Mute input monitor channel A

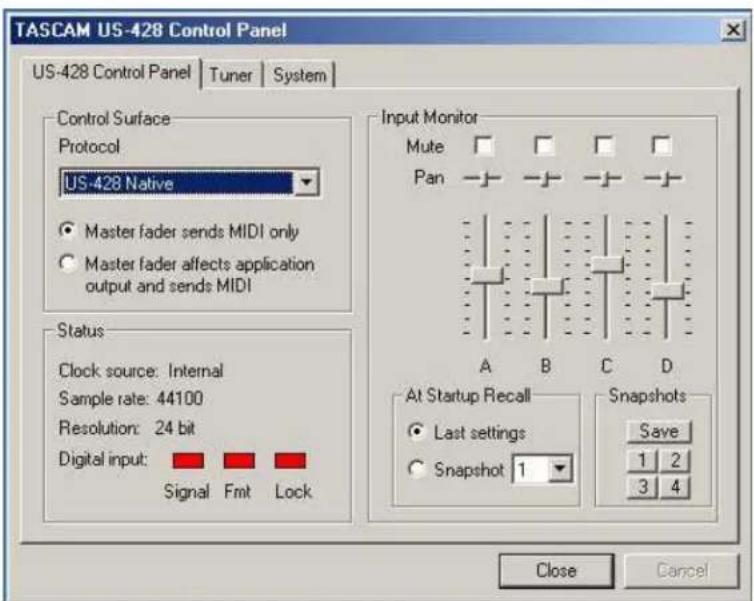pos(483,145)
